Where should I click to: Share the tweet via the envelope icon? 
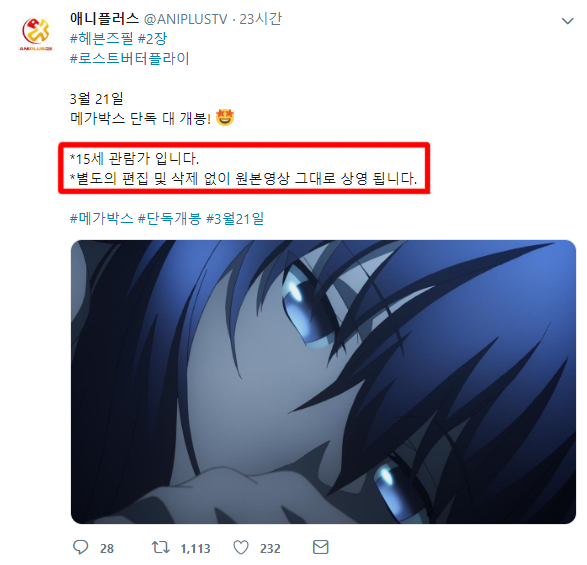click(320, 547)
